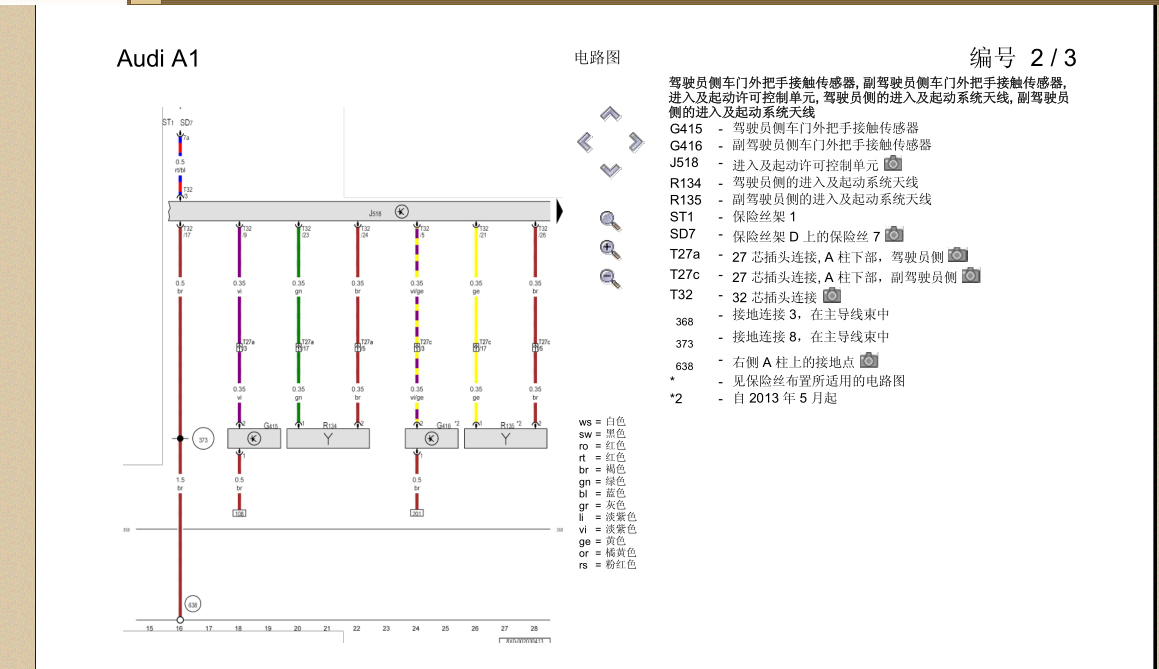Click the 638 legend number
Viewport: 1159px width, 669px height.
pyautogui.click(x=684, y=366)
